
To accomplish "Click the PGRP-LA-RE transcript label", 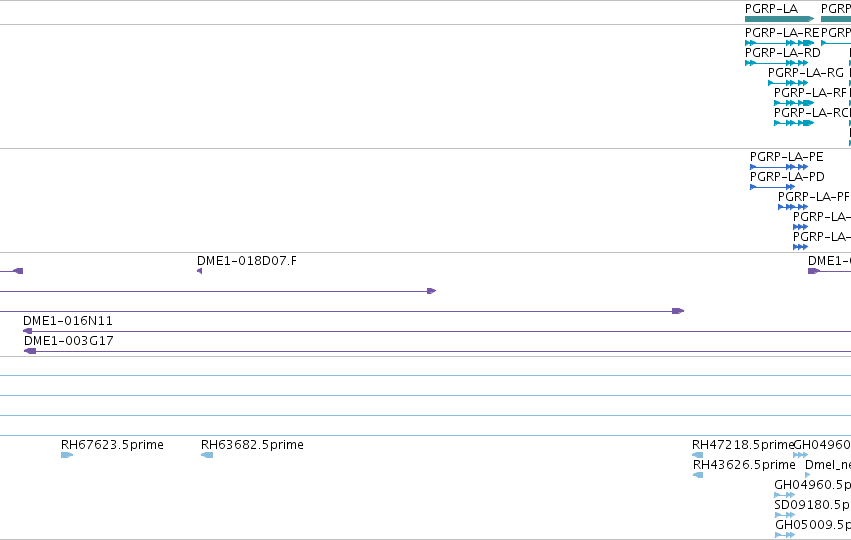I will point(782,33).
